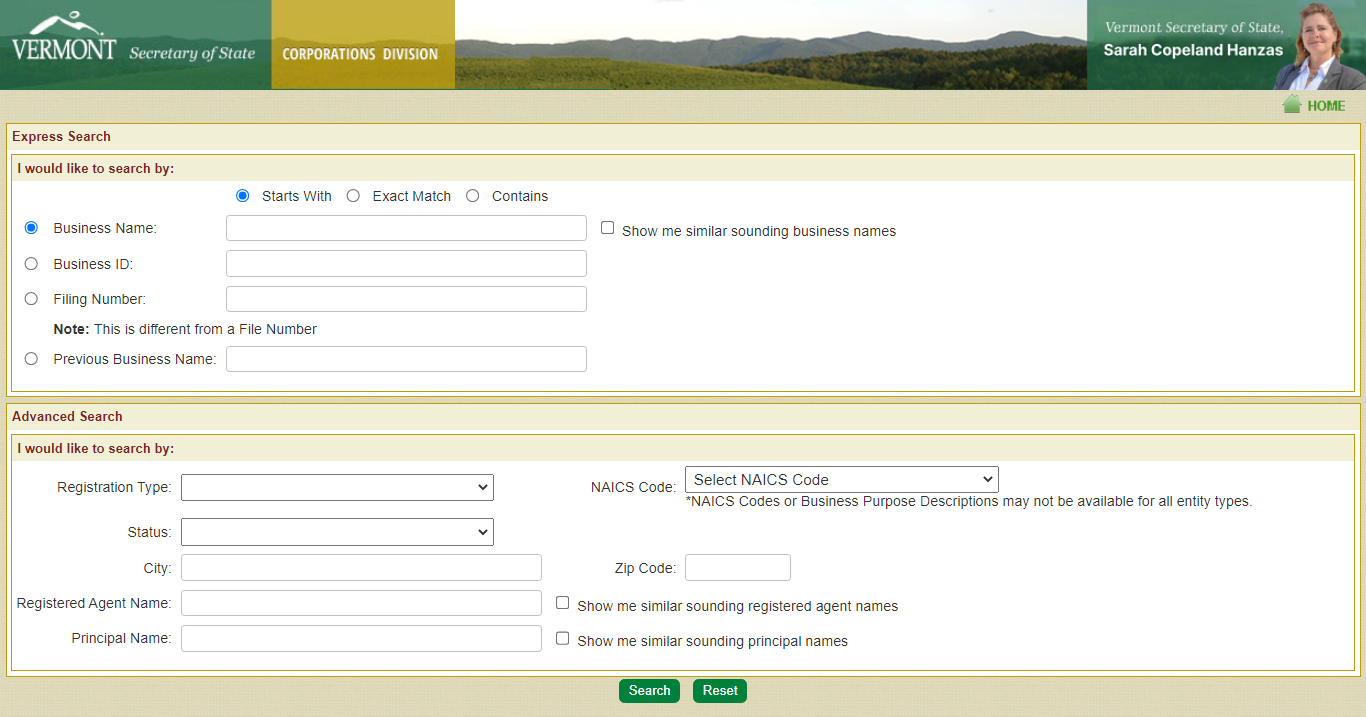Click the Express Search section heading
1366x717 pixels.
click(x=62, y=136)
